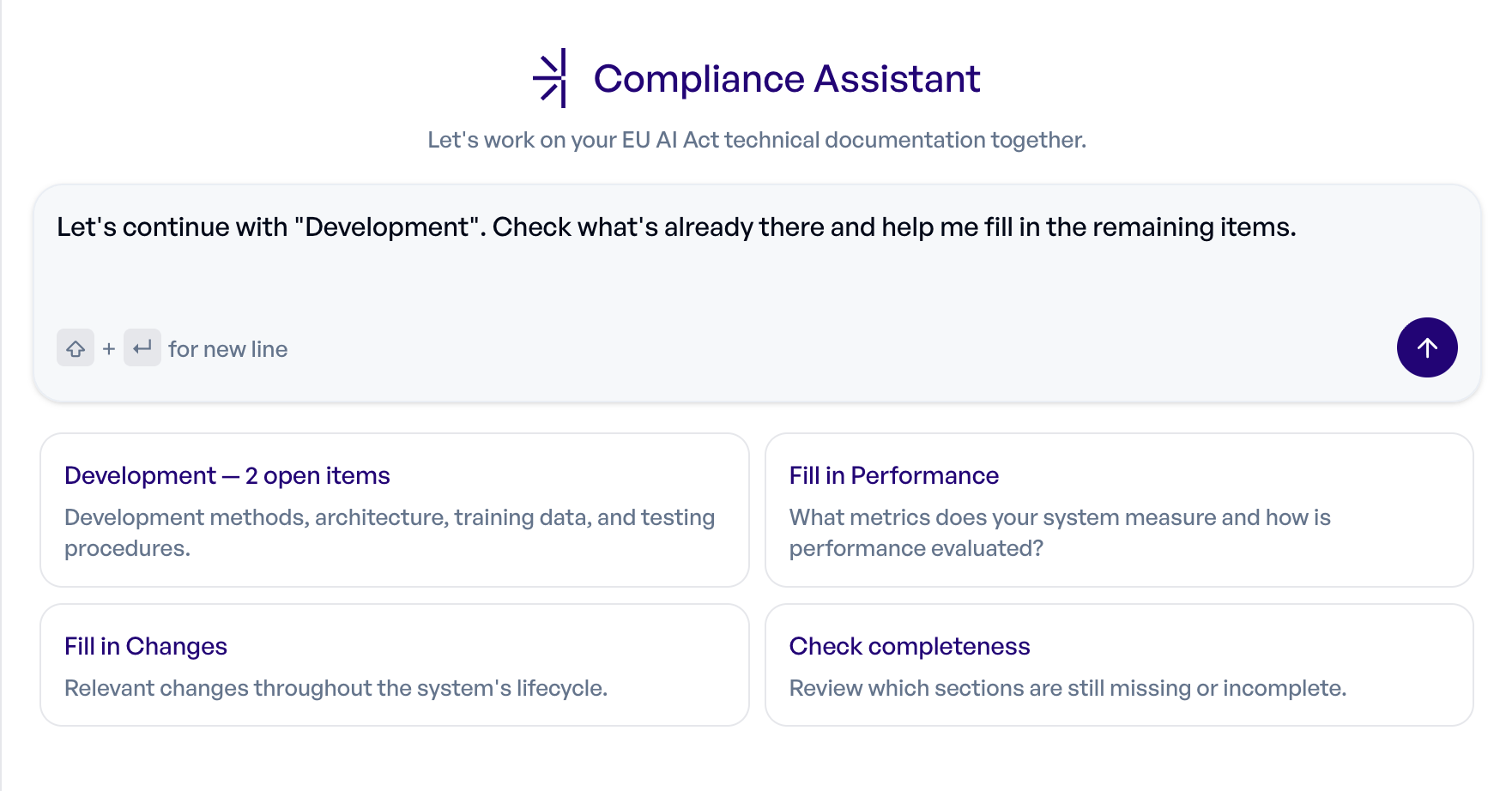Choose the 'Fill in Changes' prompt card
The width and height of the screenshot is (1512, 791).
[395, 664]
